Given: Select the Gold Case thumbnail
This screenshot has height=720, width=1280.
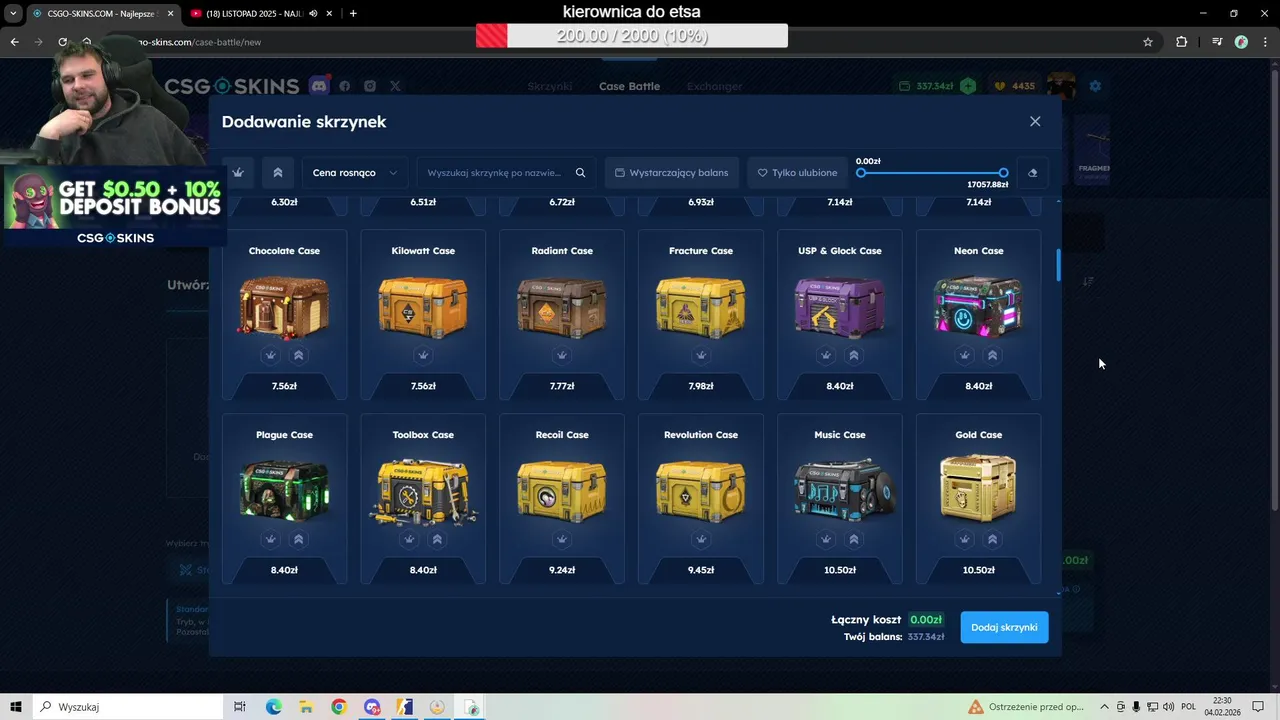Looking at the screenshot, I should (x=978, y=488).
